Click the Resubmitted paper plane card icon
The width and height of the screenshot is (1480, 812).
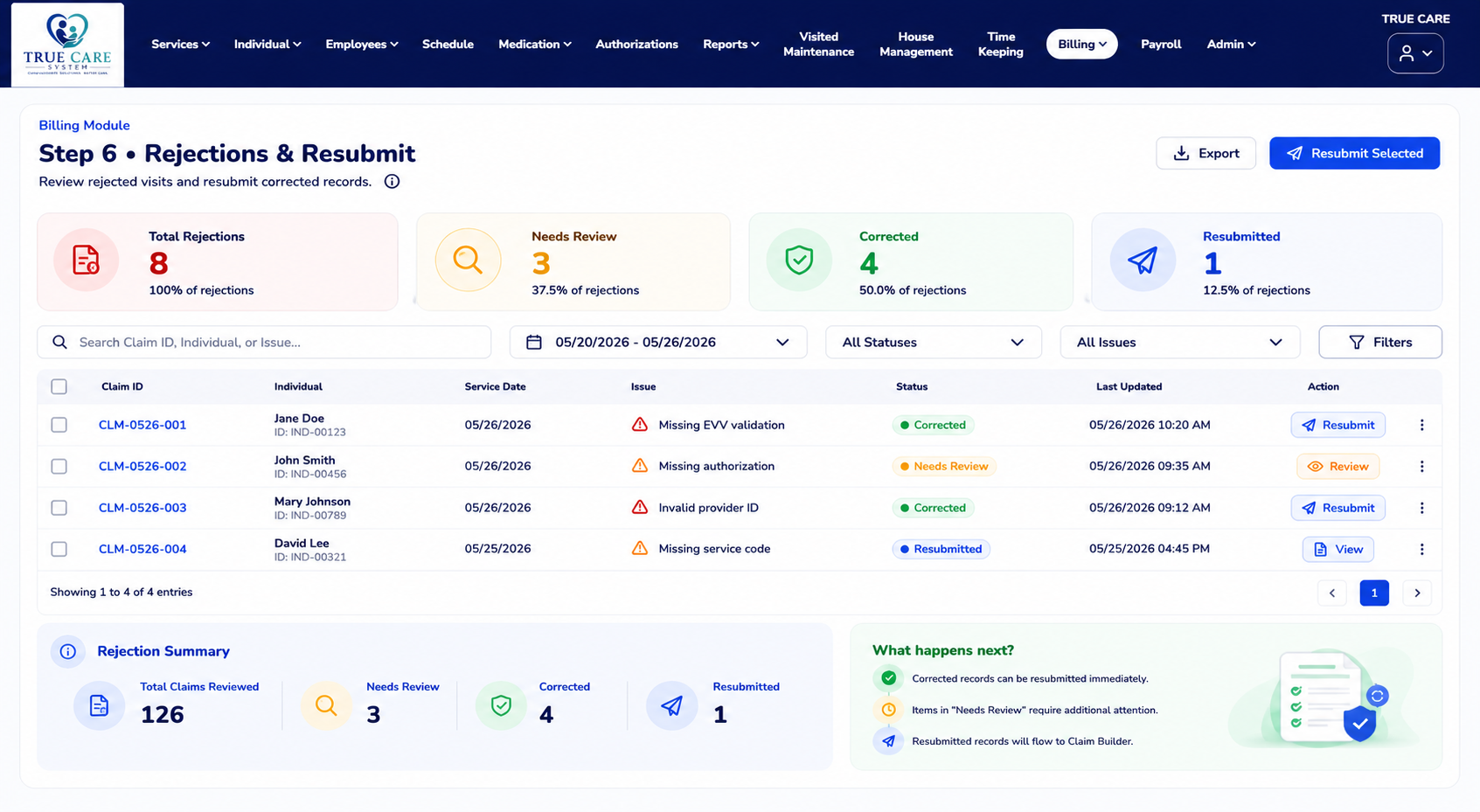click(1143, 260)
